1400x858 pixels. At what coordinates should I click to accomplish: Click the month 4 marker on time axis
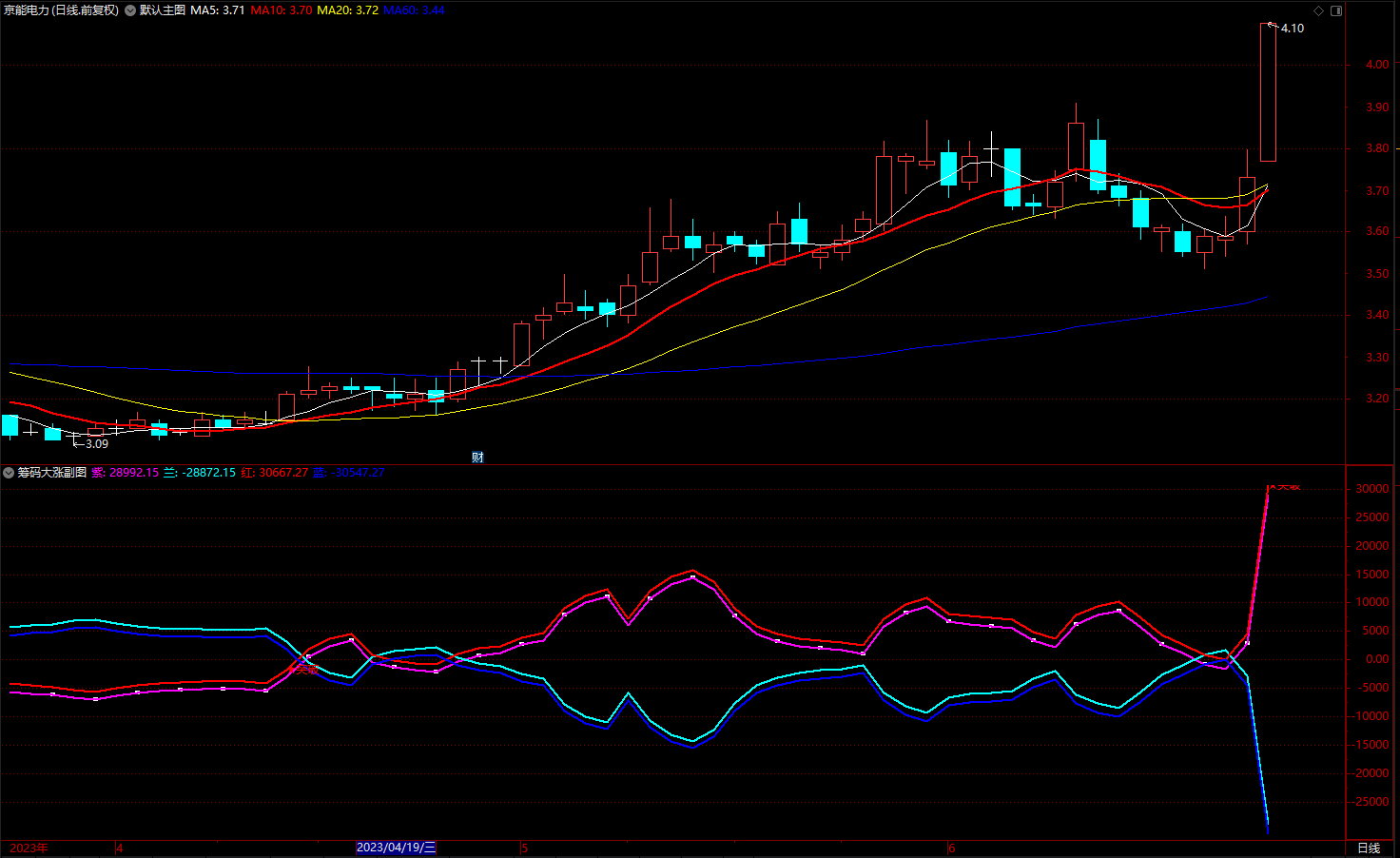click(x=119, y=848)
